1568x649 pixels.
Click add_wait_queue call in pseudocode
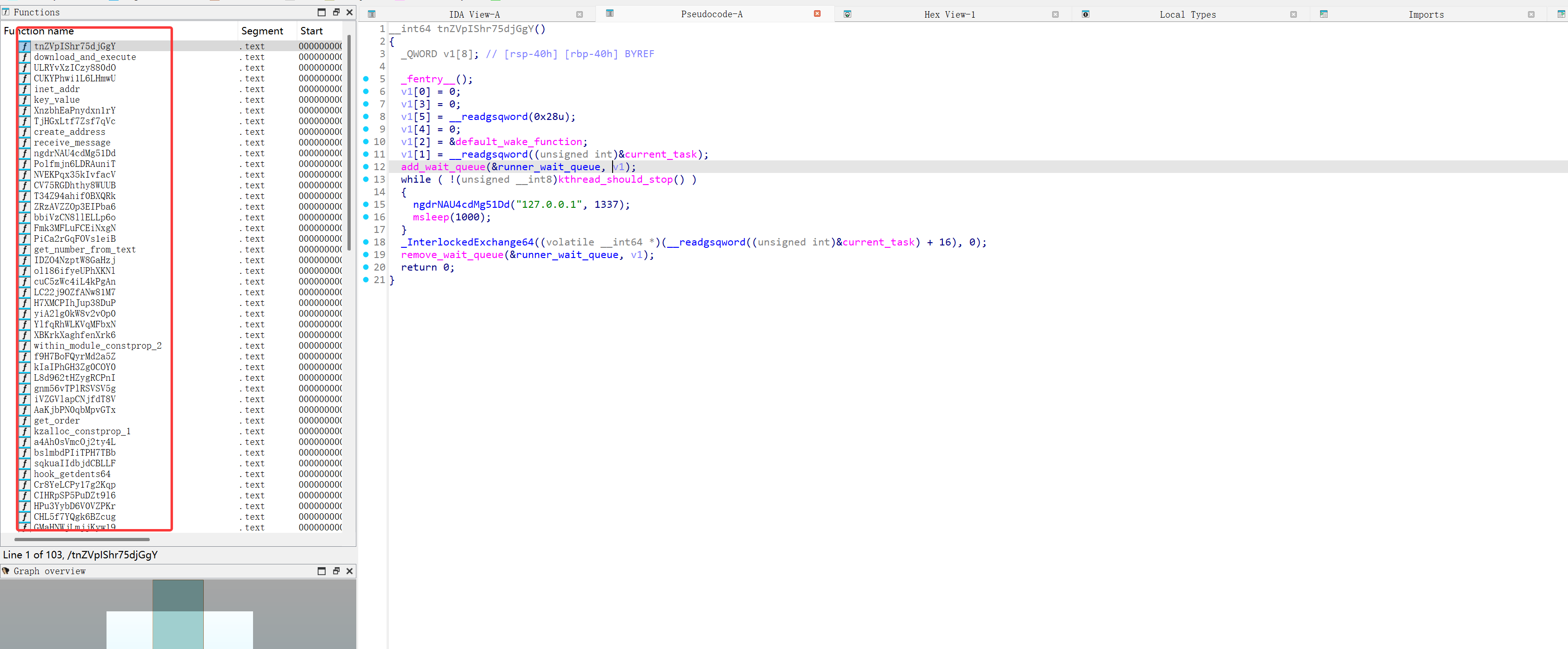(443, 167)
